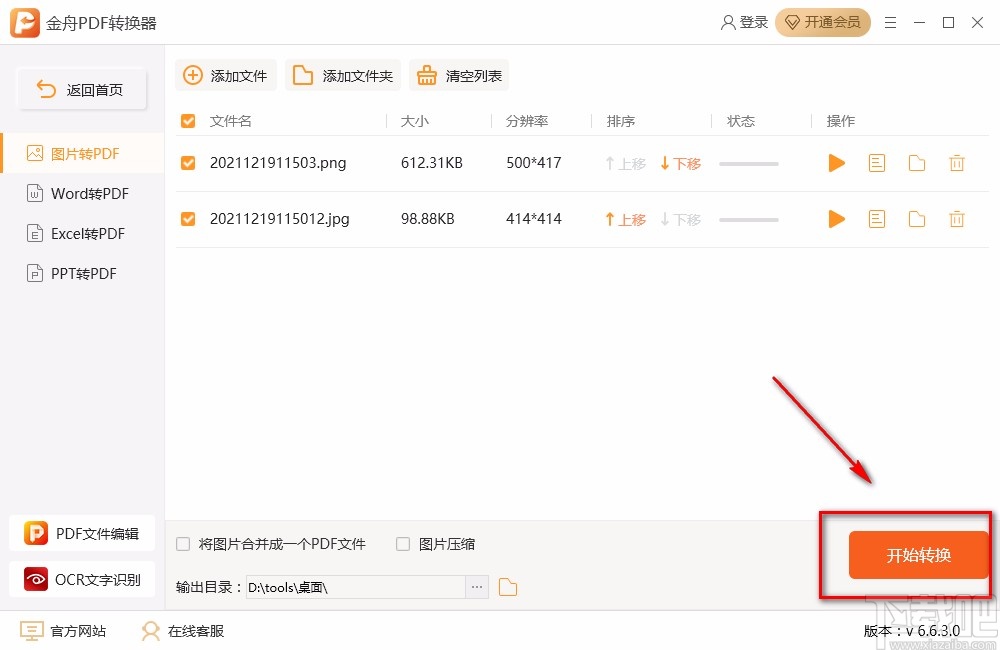This screenshot has width=1000, height=650.
Task: Maximize the 金舟PDF转换器 window
Action: click(948, 23)
